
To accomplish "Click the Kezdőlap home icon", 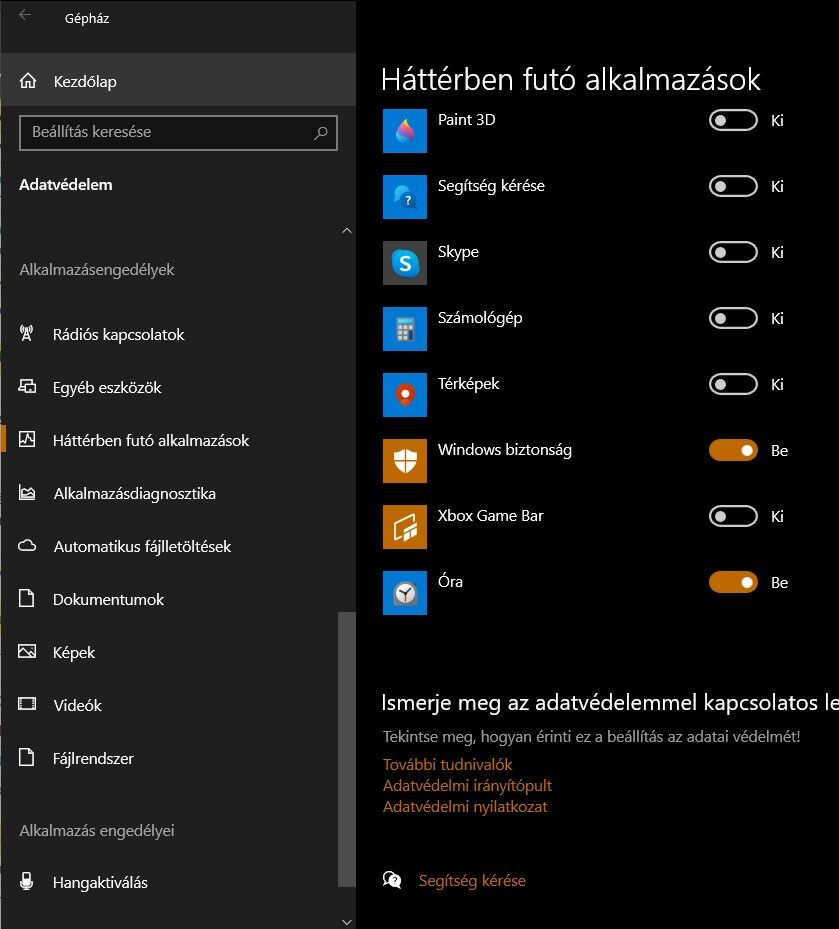I will pyautogui.click(x=28, y=81).
